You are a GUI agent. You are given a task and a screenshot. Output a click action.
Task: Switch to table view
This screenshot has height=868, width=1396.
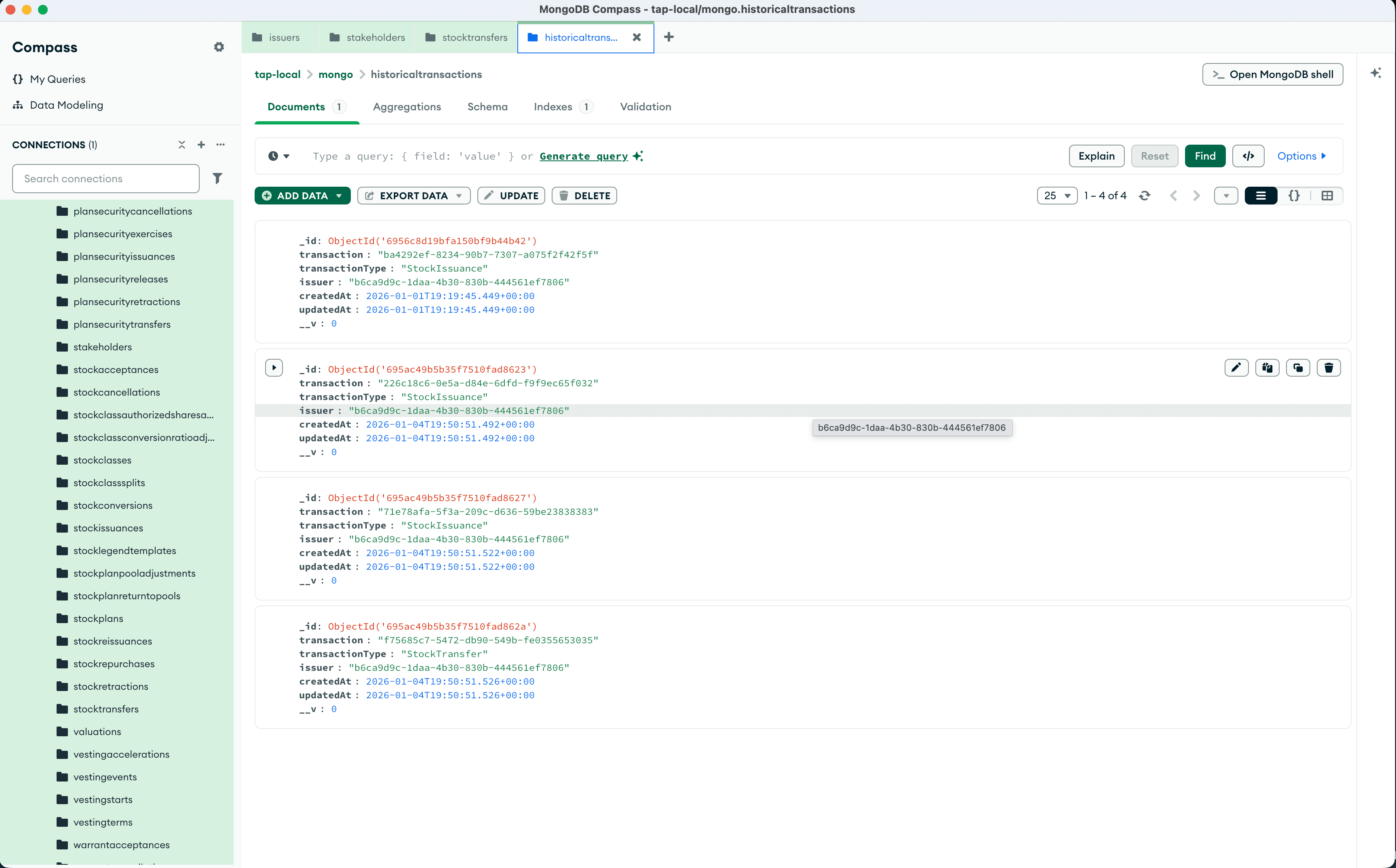point(1327,196)
